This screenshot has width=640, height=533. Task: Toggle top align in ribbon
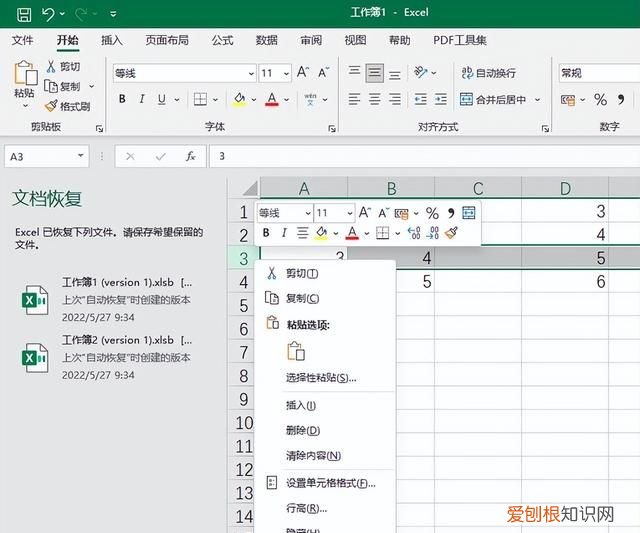pyautogui.click(x=354, y=72)
